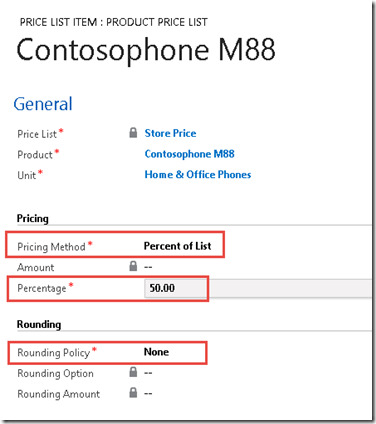The height and width of the screenshot is (424, 376).
Task: Select the Contosophone M88 page title
Action: pyautogui.click(x=146, y=50)
